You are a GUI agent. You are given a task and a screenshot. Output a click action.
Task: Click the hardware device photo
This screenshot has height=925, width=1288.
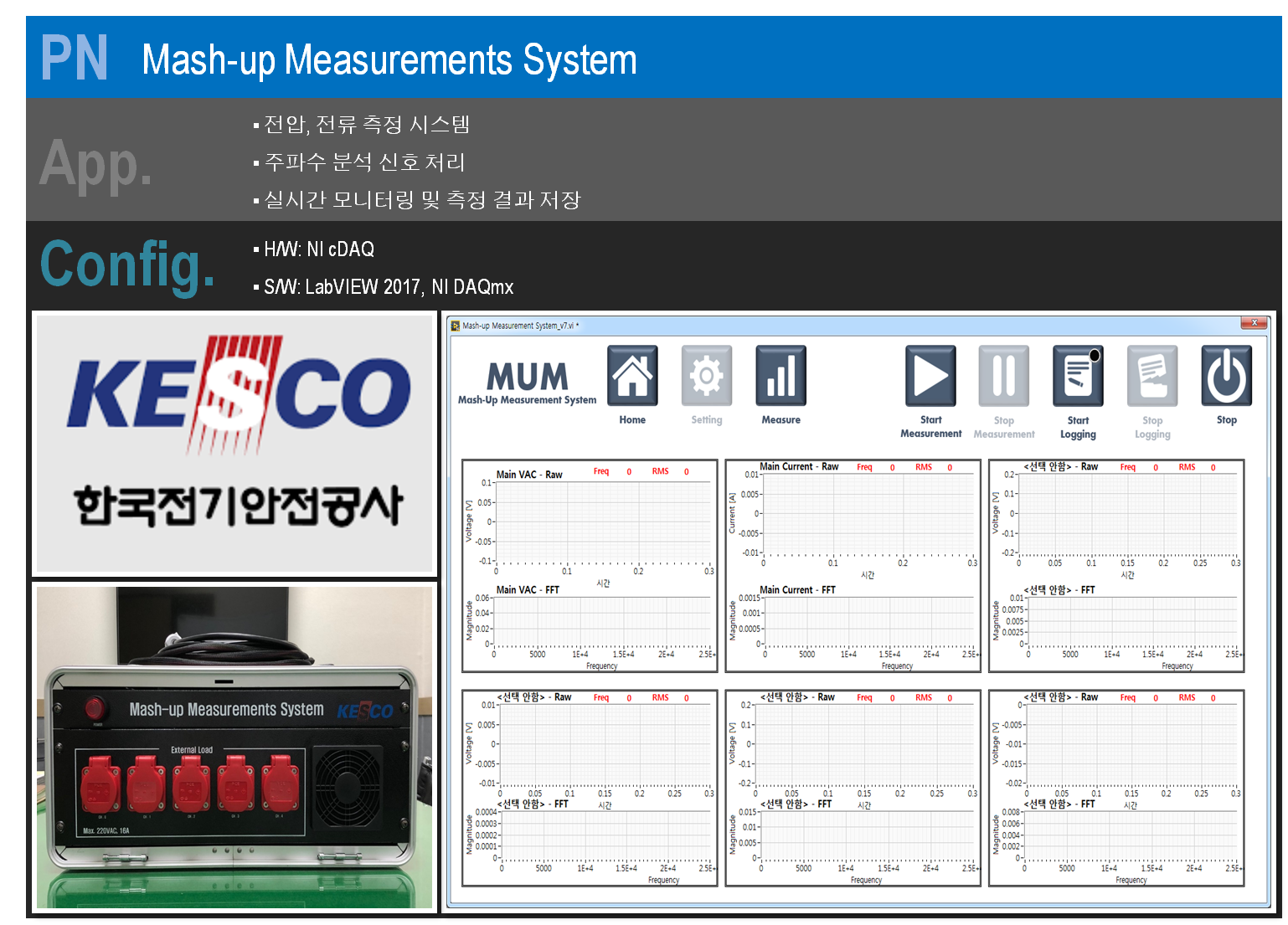tap(234, 747)
